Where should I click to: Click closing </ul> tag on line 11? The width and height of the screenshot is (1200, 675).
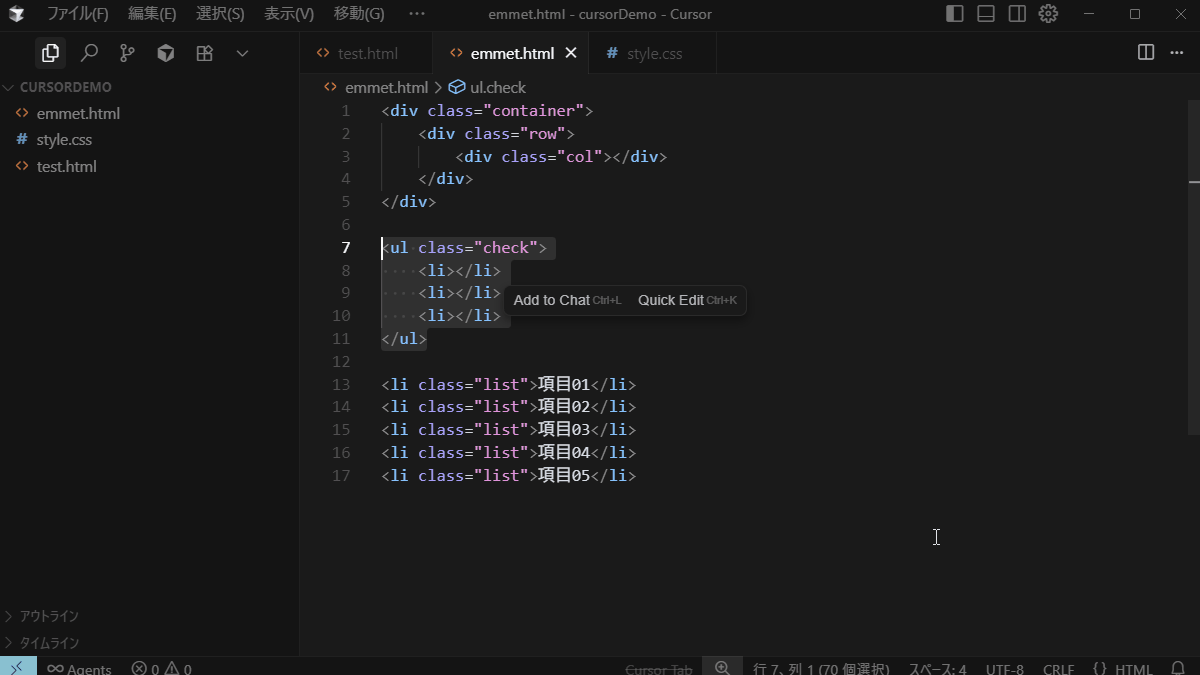(x=404, y=338)
